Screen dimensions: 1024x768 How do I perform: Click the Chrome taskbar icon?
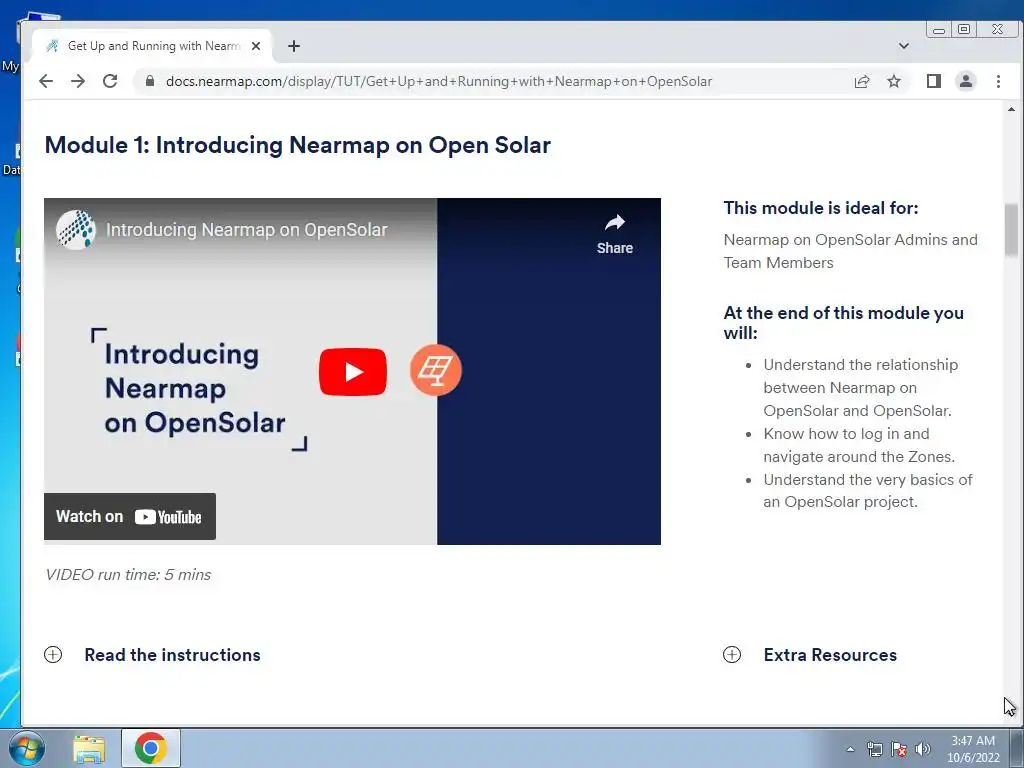(x=151, y=748)
